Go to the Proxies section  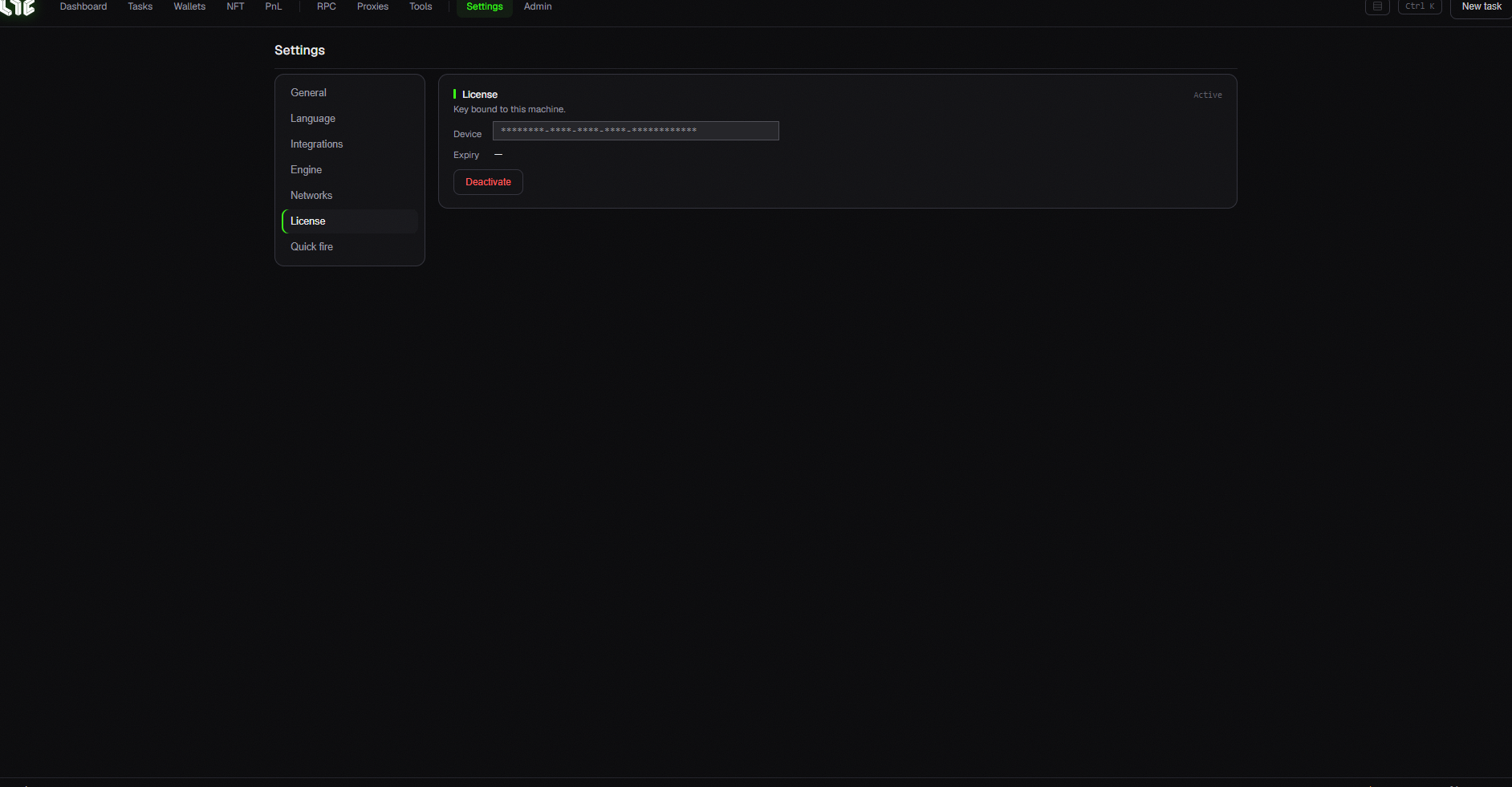point(372,6)
